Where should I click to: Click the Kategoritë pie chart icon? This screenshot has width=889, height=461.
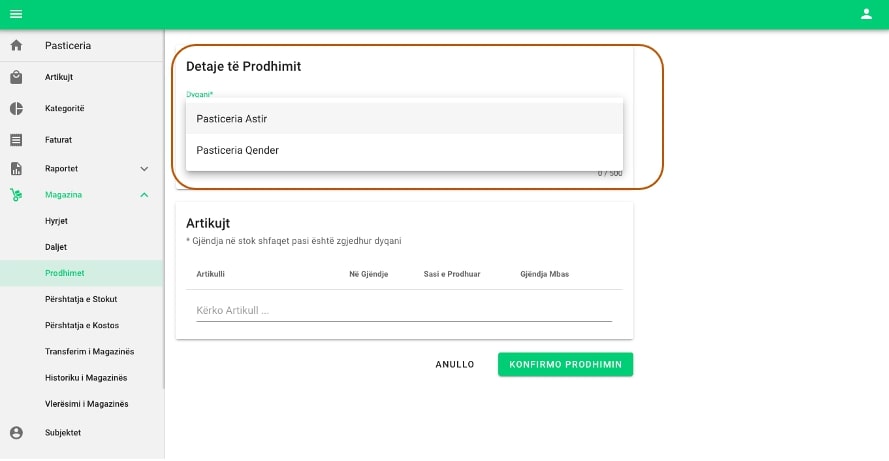(x=16, y=108)
